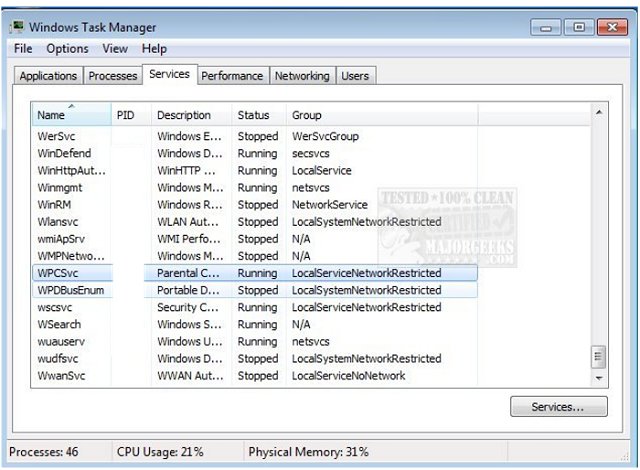Switch to the Processes tab
The image size is (640, 470).
pos(112,76)
